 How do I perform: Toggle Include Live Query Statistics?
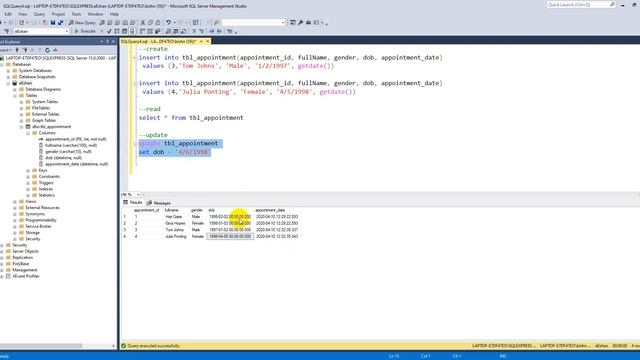pos(150,31)
